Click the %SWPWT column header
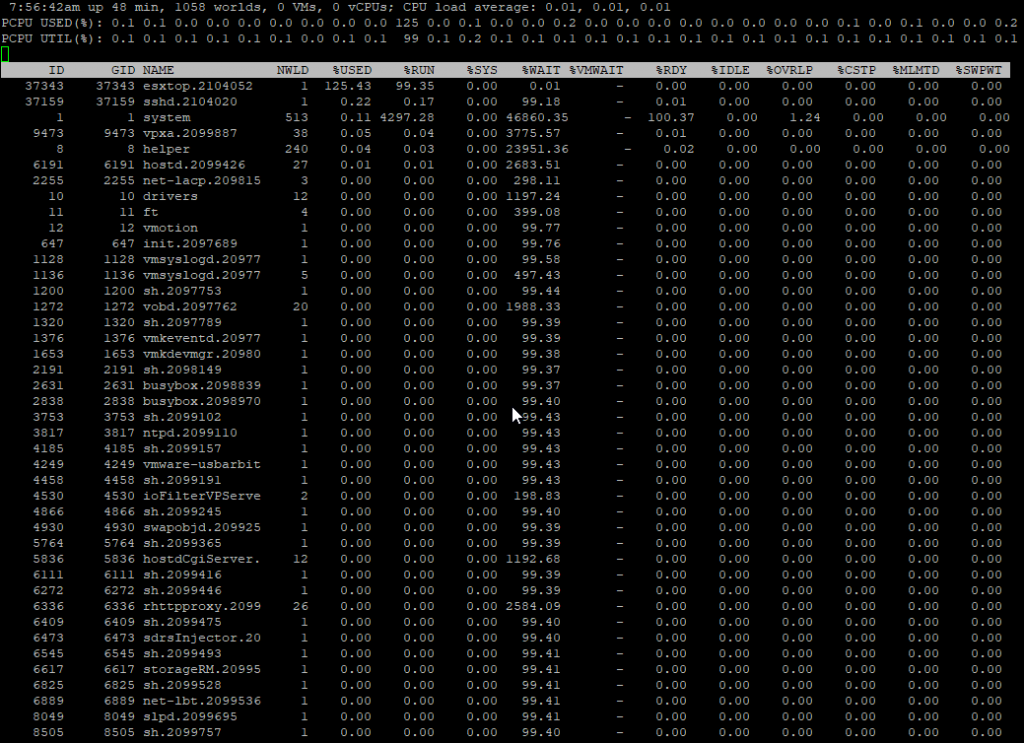Image resolution: width=1024 pixels, height=743 pixels. point(979,70)
